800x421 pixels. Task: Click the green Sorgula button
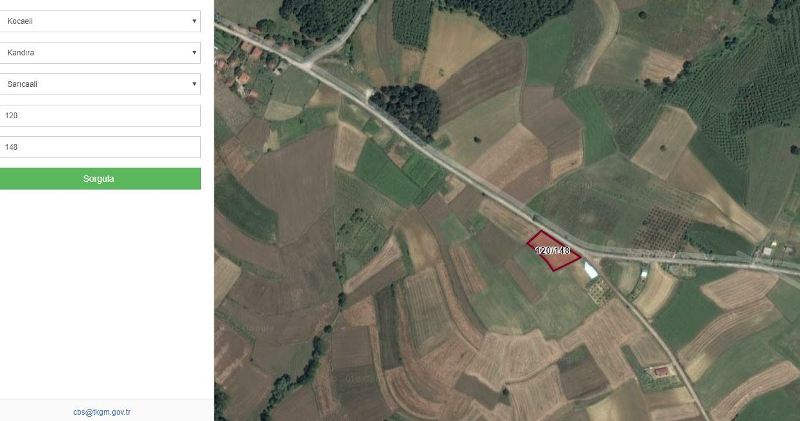[100, 179]
